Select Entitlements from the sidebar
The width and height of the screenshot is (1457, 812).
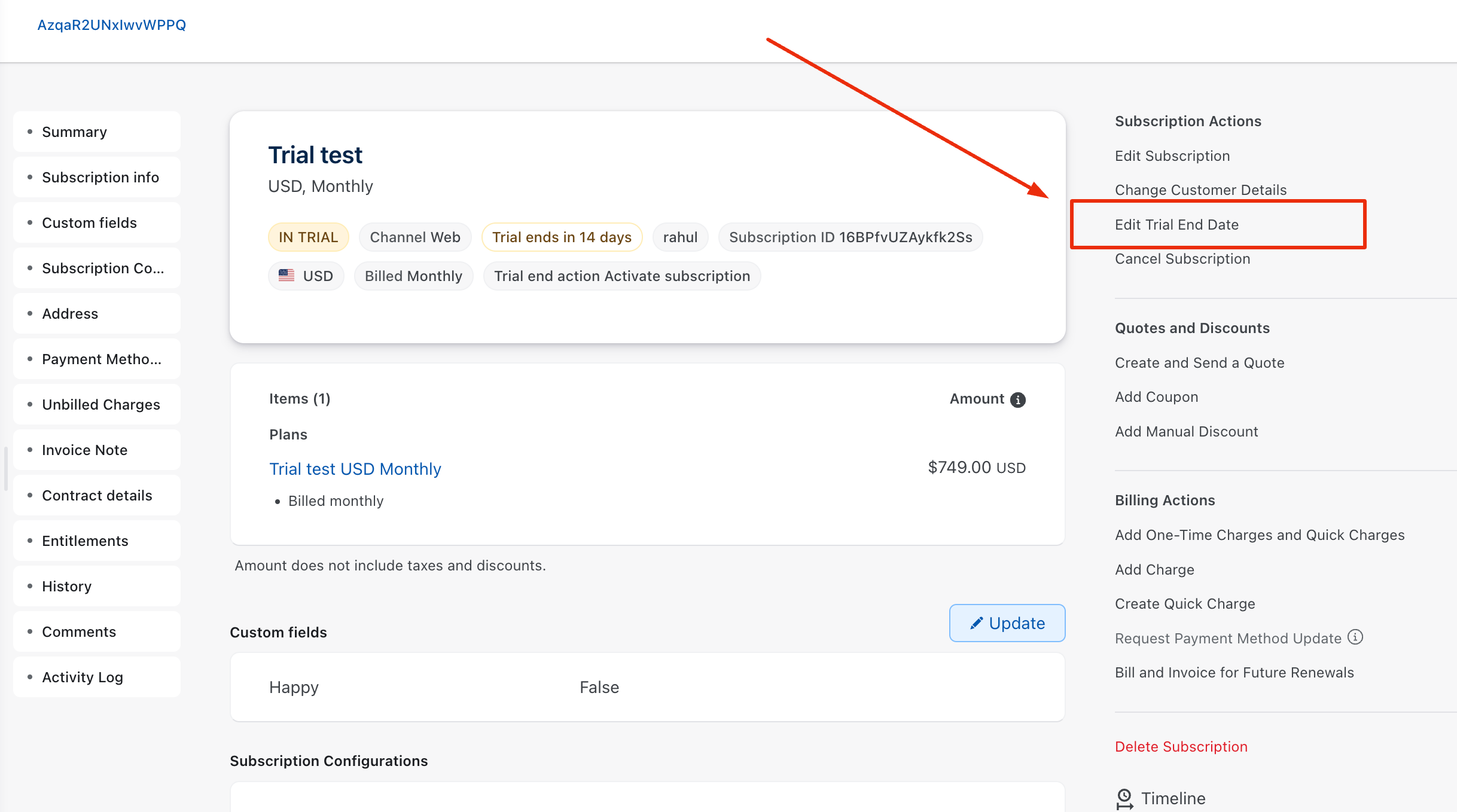85,541
